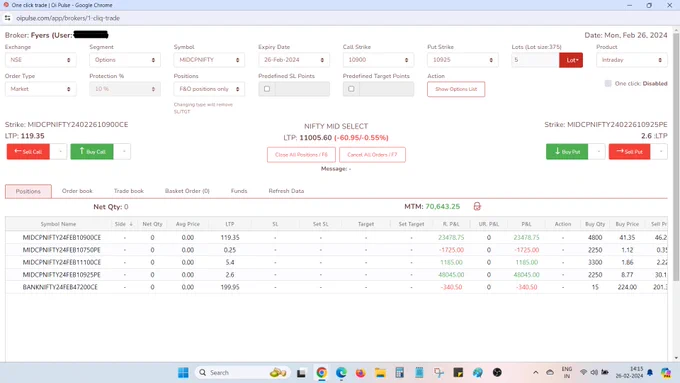The height and width of the screenshot is (383, 680).
Task: Open the Windows Start menu
Action: [183, 373]
